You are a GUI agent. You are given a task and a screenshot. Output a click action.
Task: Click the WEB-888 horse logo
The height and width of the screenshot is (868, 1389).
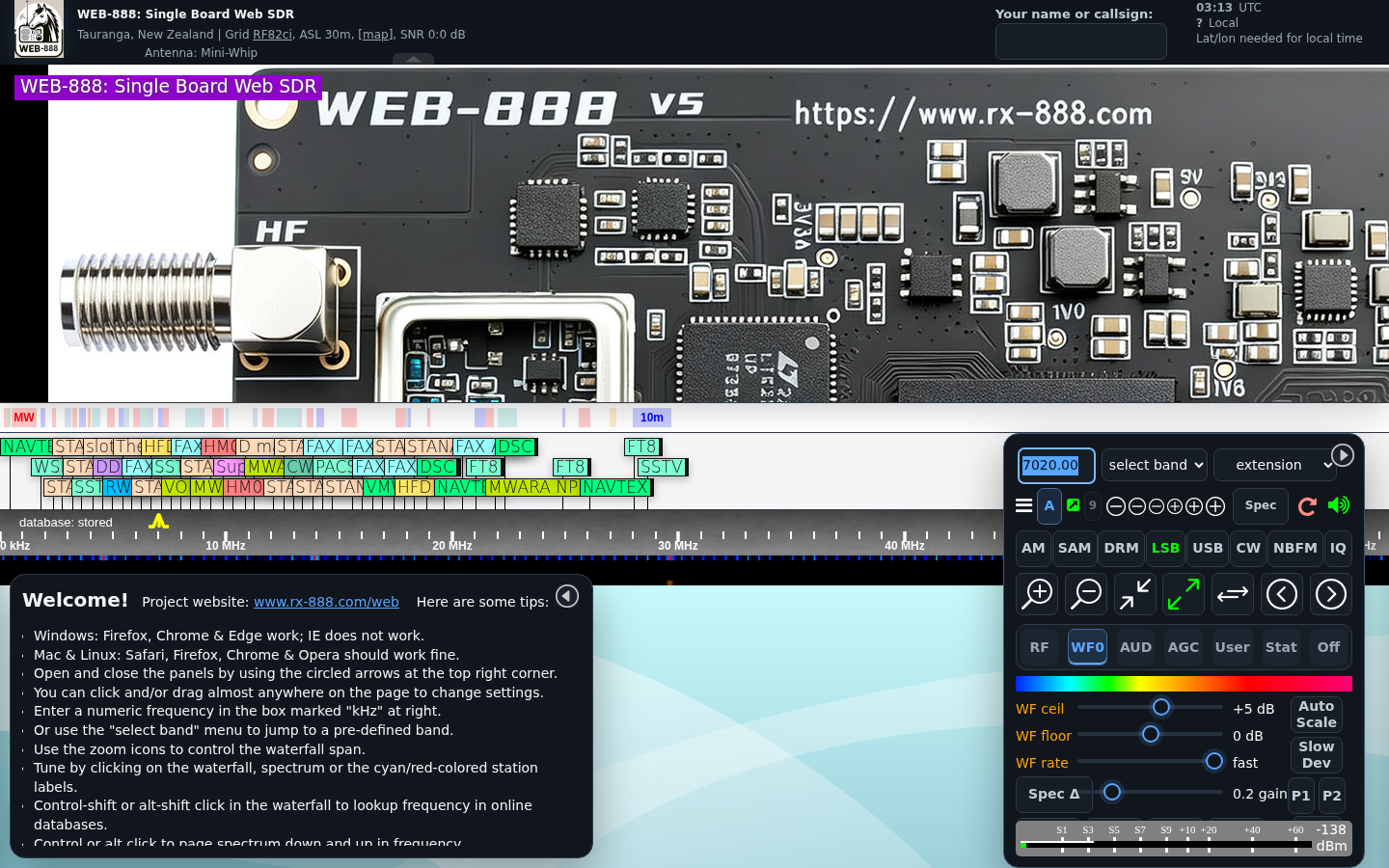39,29
